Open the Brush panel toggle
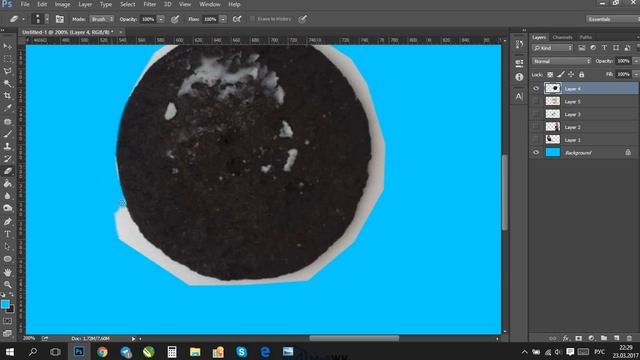Screen dimensions: 640x360 pos(60,19)
